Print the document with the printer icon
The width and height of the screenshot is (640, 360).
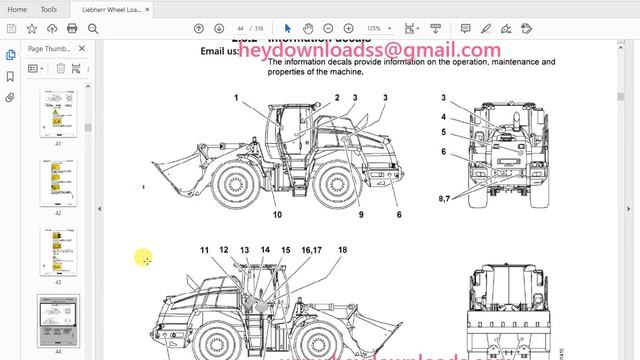click(x=72, y=29)
